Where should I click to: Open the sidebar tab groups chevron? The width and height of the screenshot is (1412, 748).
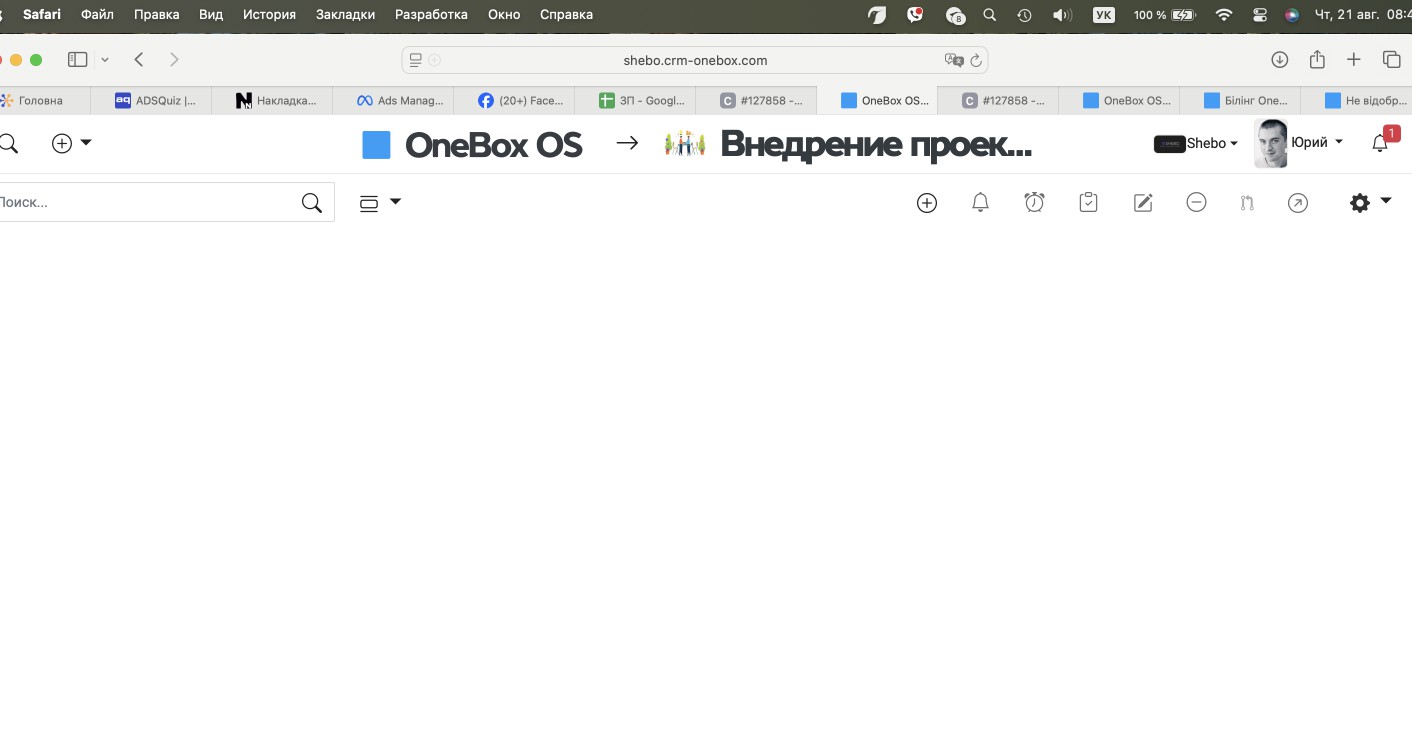coord(105,60)
